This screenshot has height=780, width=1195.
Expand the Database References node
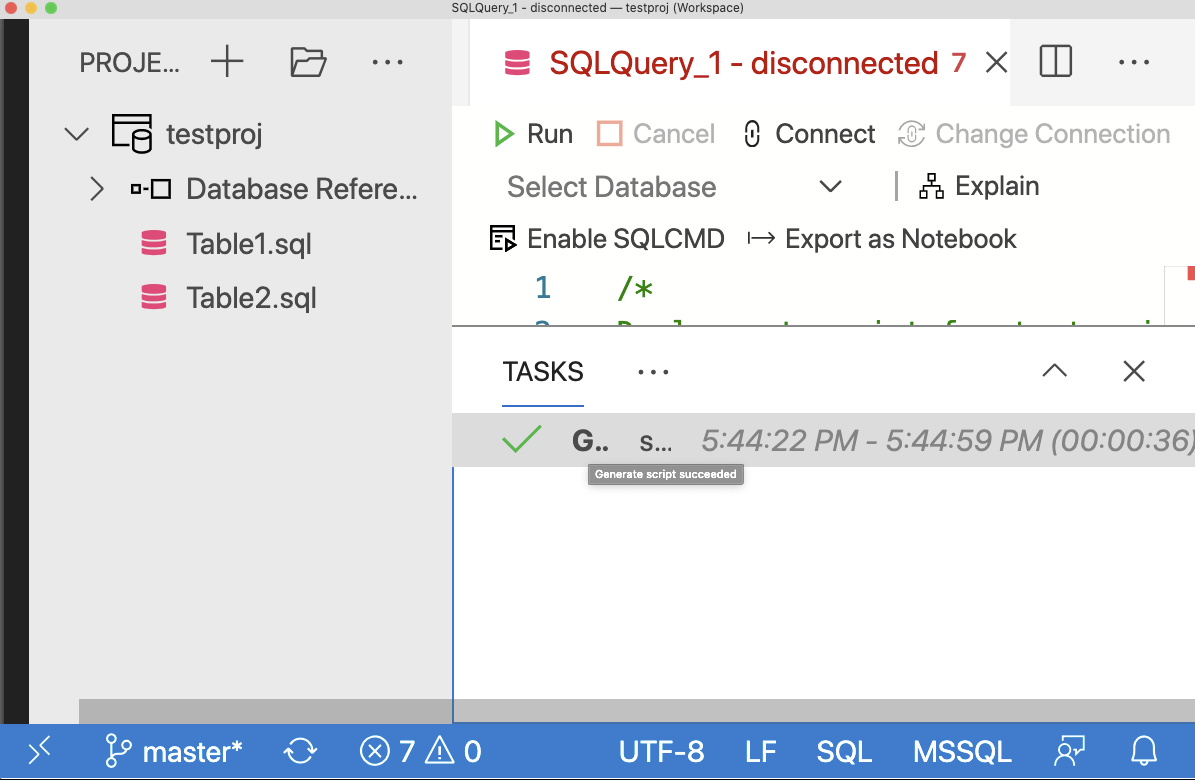click(x=96, y=188)
